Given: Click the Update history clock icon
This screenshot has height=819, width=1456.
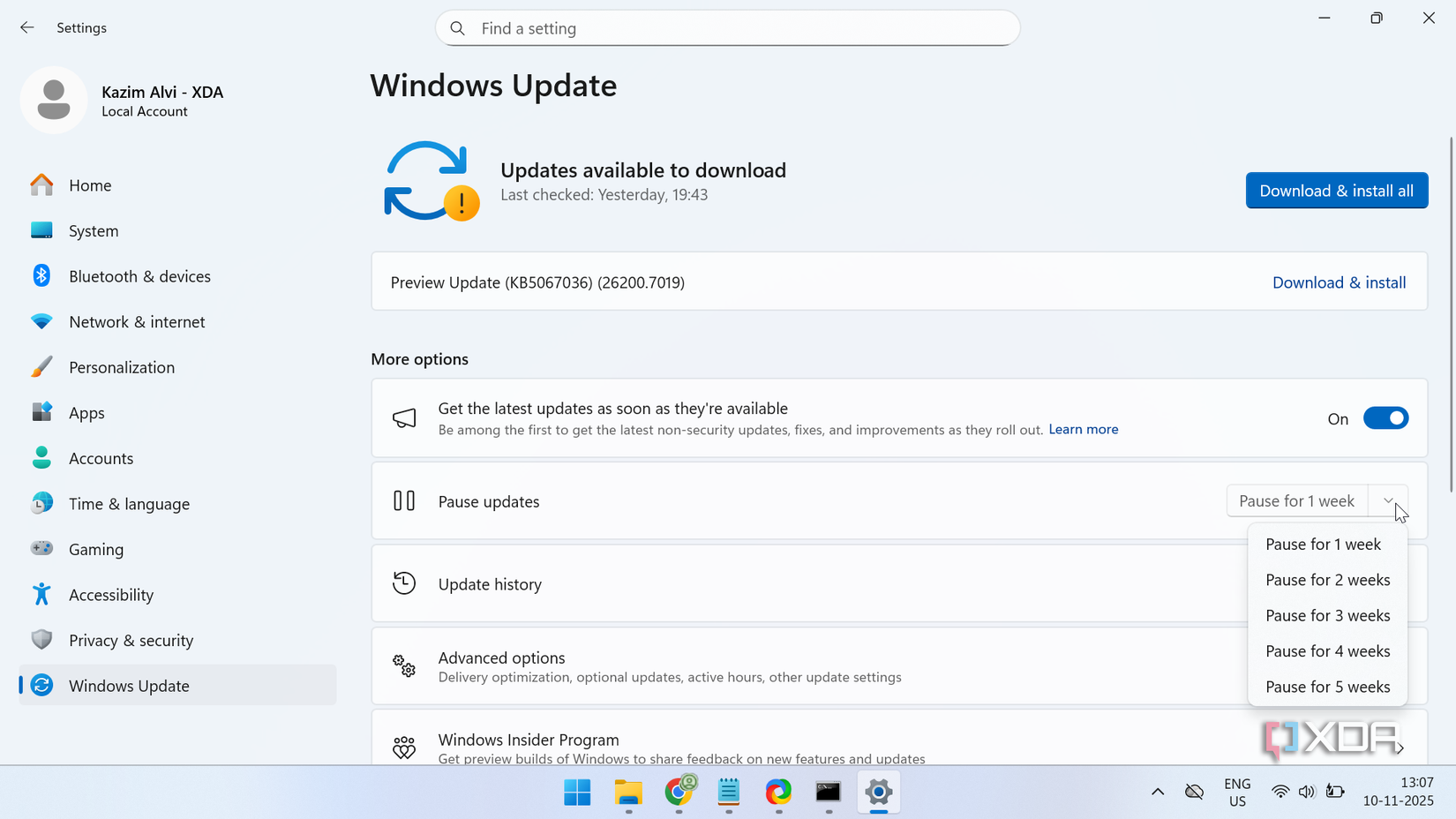Looking at the screenshot, I should pyautogui.click(x=404, y=582).
